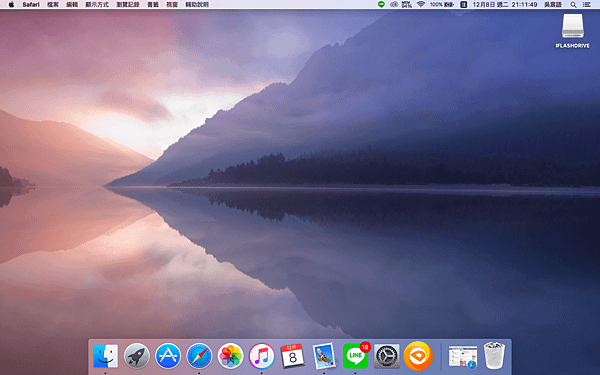Open the Trash in the Dock
The image size is (600, 375).
(x=494, y=356)
